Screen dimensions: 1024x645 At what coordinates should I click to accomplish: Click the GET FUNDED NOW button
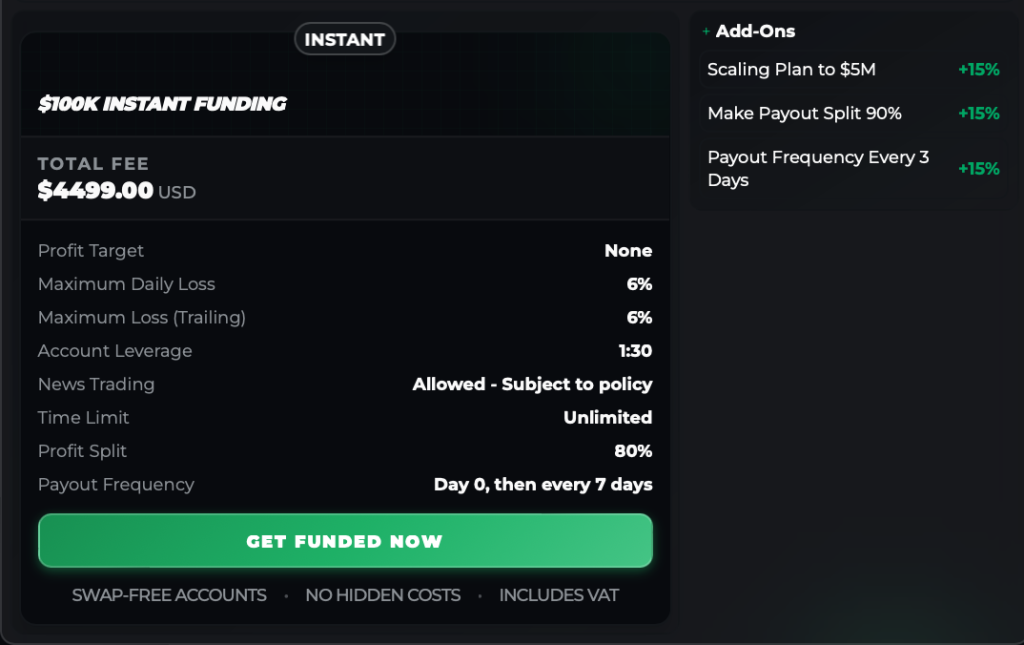[x=345, y=541]
